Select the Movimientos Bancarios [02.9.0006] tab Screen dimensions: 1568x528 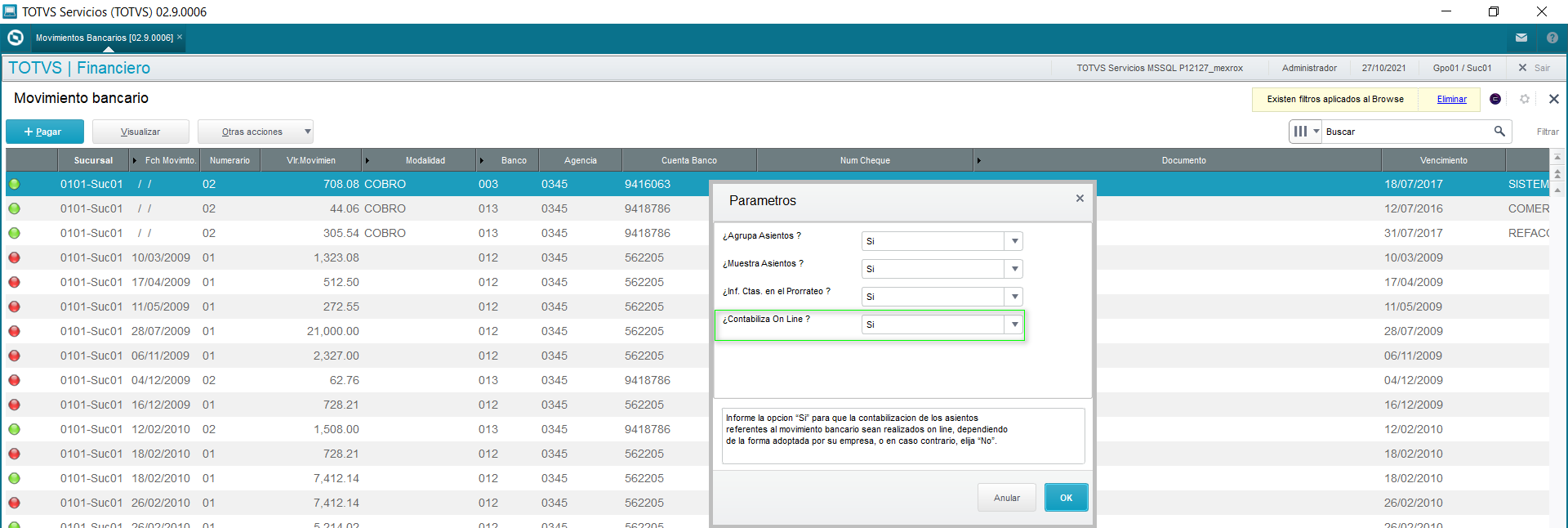click(104, 38)
